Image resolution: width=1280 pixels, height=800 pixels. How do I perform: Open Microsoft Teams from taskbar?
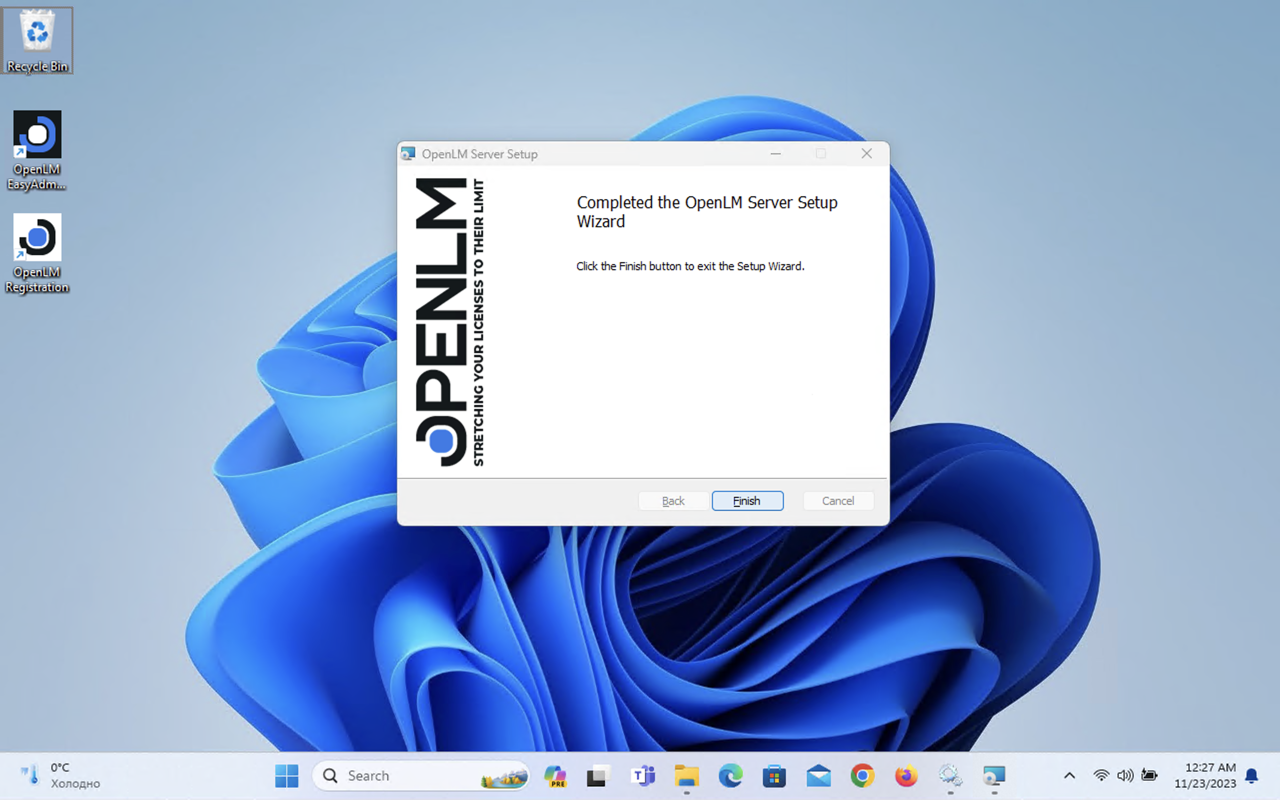642,776
